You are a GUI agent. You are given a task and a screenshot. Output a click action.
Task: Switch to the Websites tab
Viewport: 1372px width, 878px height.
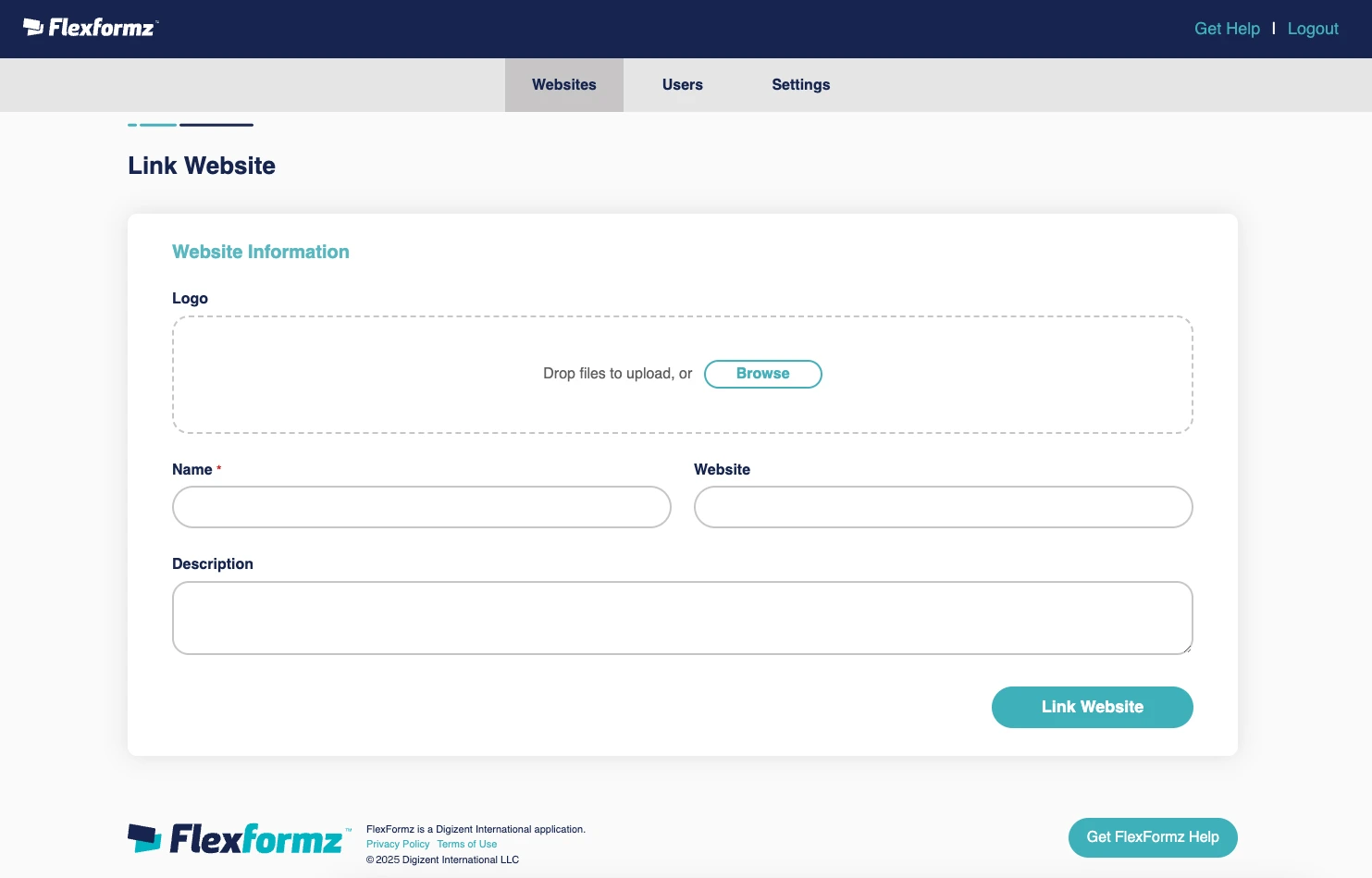(563, 85)
